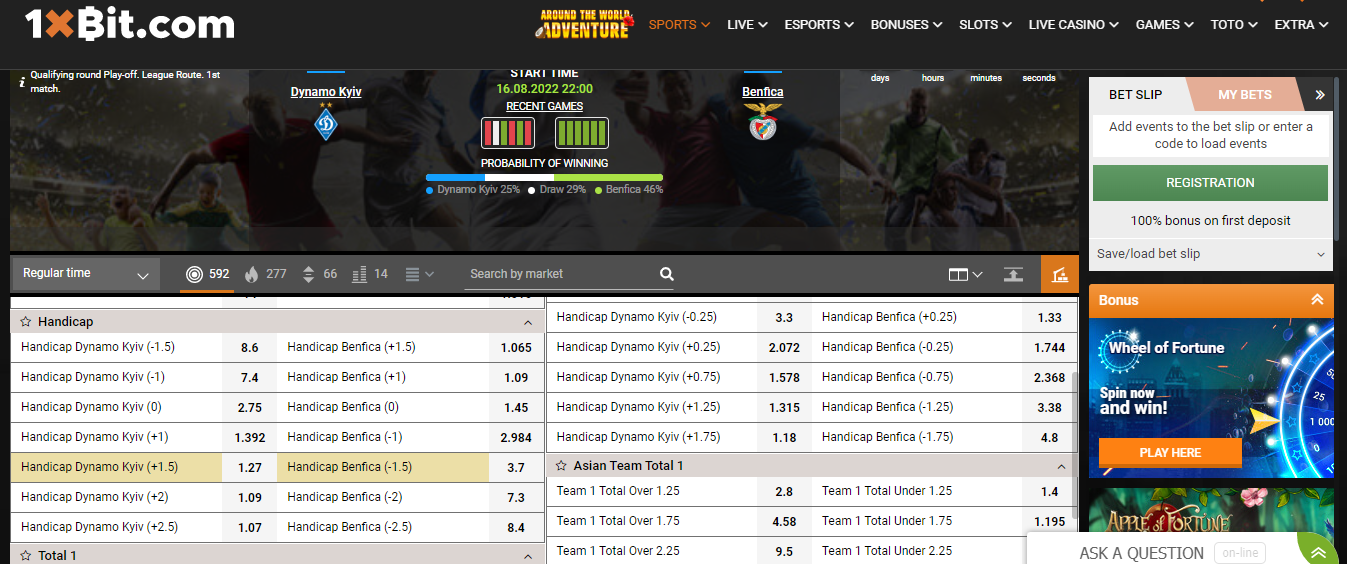1347x564 pixels.
Task: Open the ASK A QUESTION chat
Action: click(1141, 553)
